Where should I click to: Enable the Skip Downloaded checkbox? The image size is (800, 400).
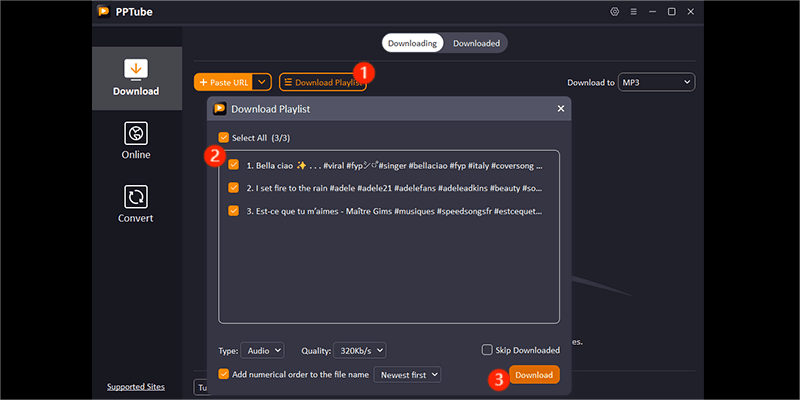pyautogui.click(x=487, y=350)
